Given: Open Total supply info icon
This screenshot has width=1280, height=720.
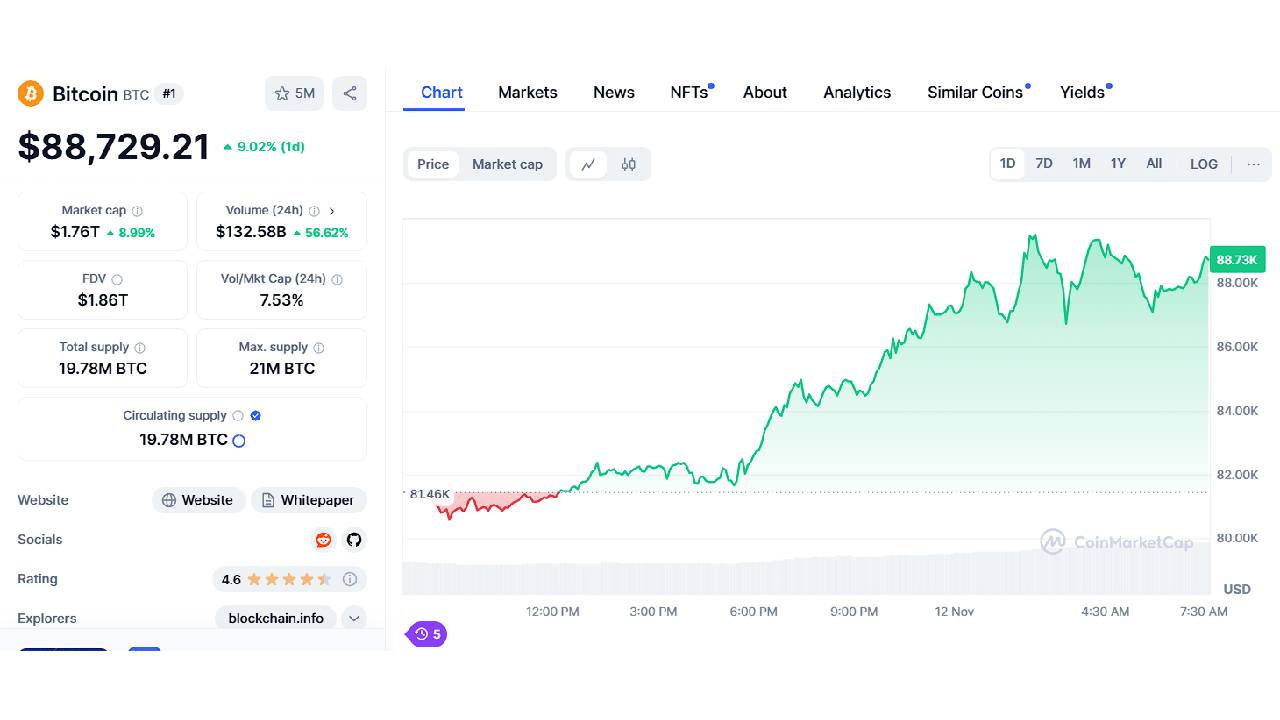Looking at the screenshot, I should click(140, 348).
